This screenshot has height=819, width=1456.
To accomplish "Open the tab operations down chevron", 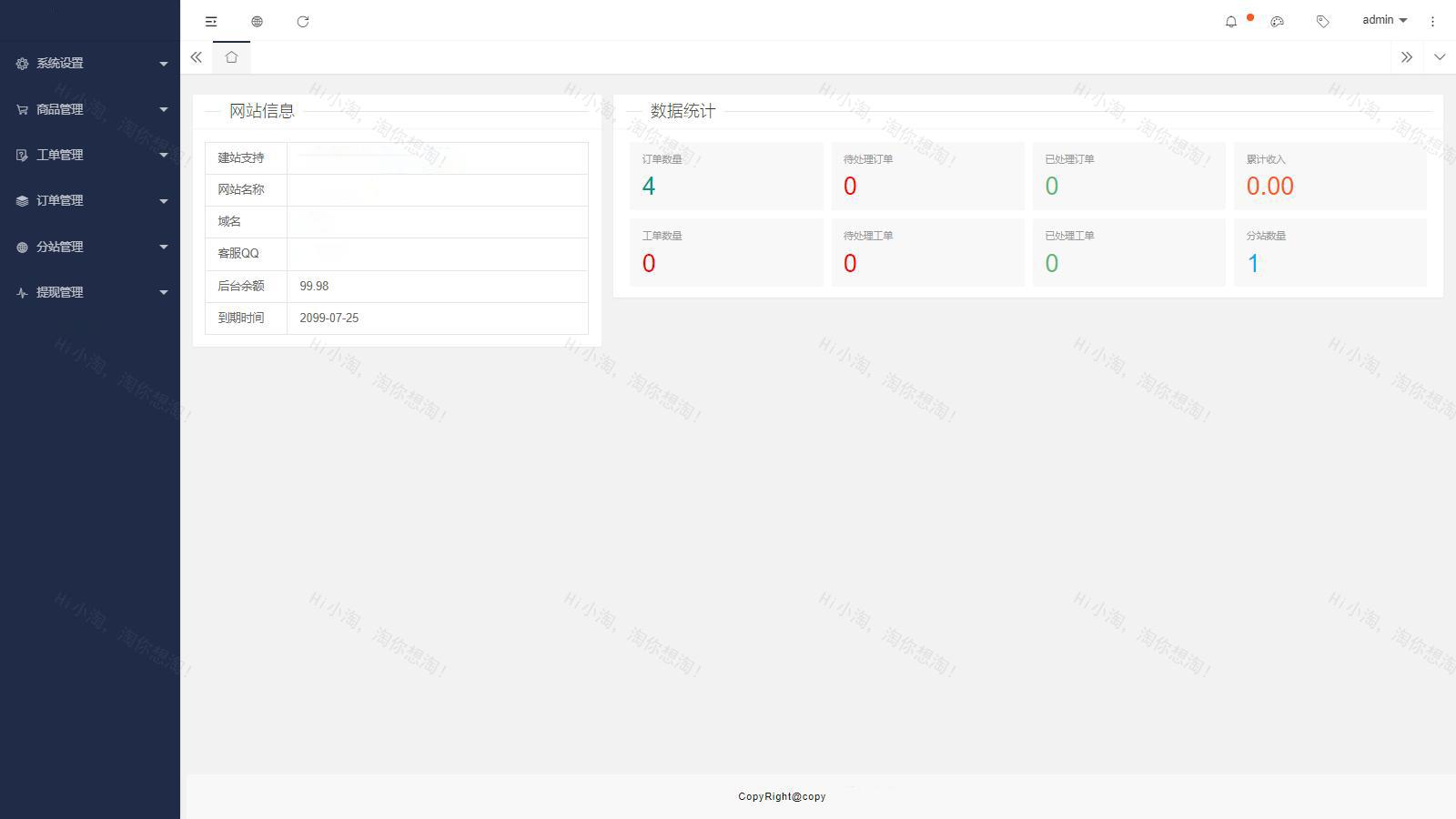I will 1440,57.
